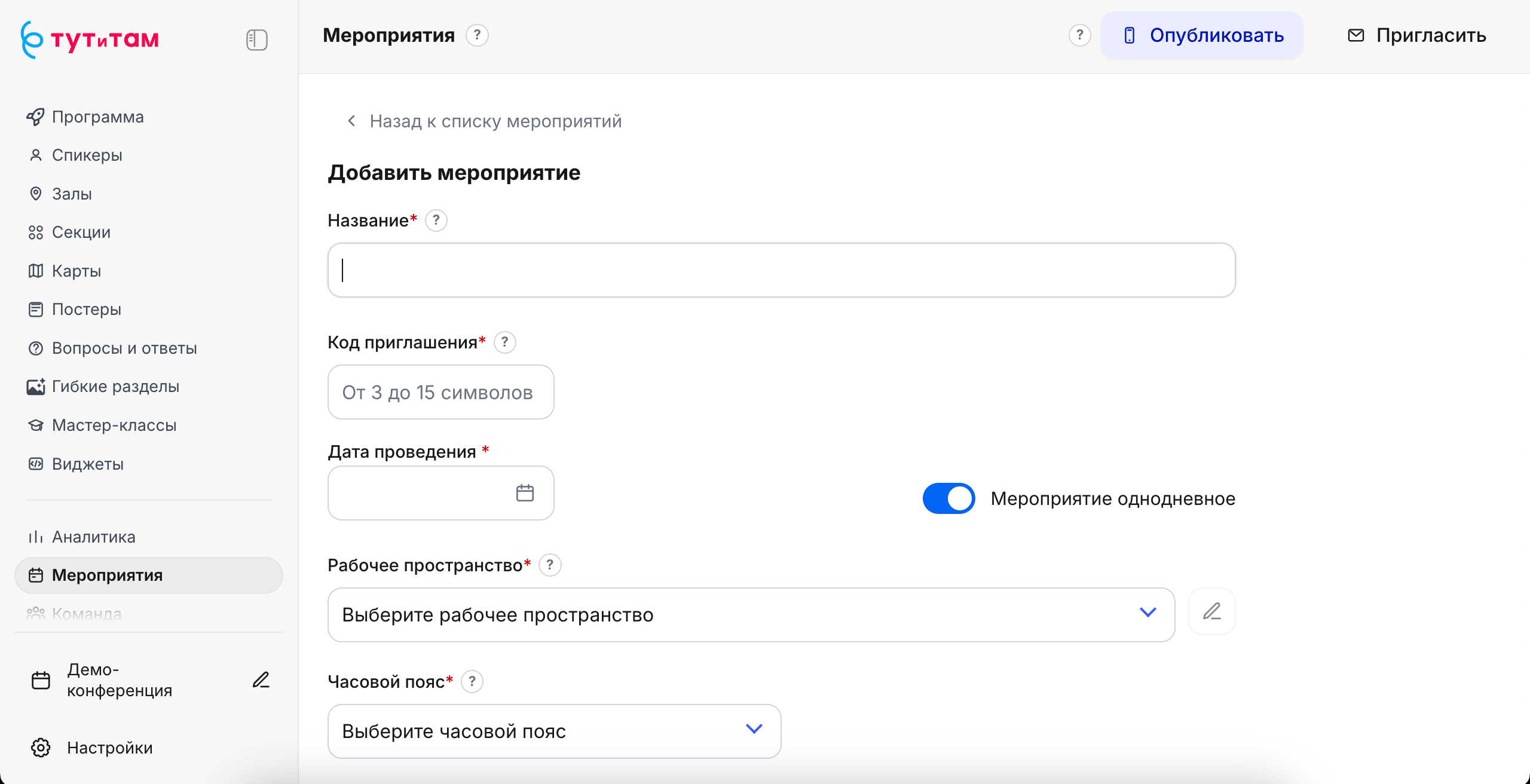Open the Выберите рабочее пространство dropdown

(751, 615)
